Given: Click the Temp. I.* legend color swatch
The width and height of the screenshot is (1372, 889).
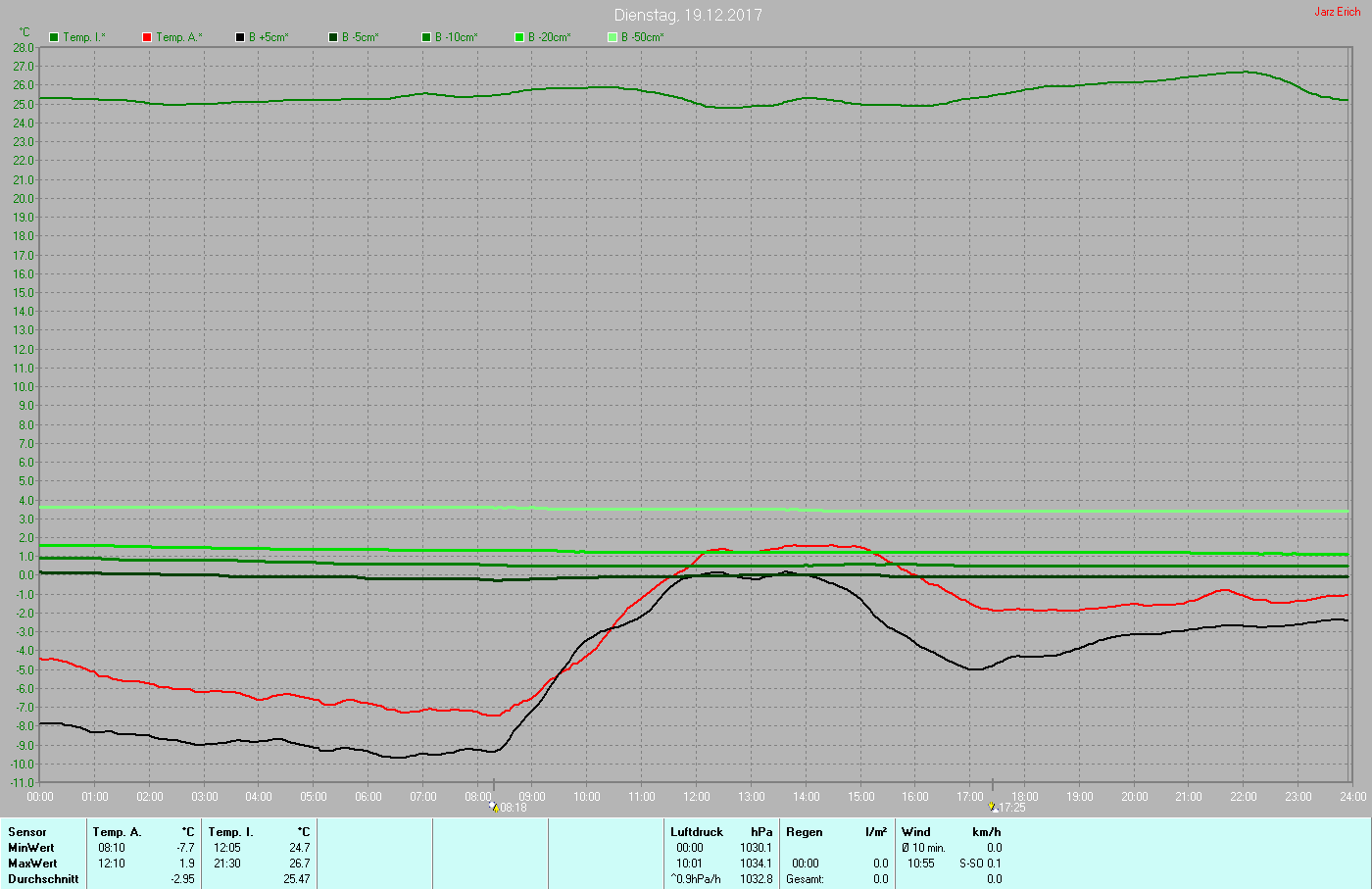Looking at the screenshot, I should tap(54, 37).
